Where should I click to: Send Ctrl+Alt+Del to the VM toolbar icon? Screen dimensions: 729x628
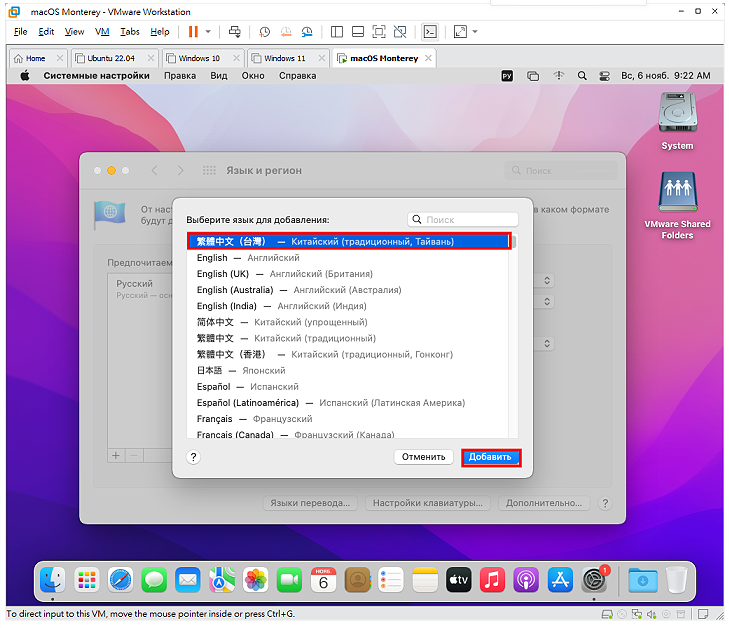(x=235, y=32)
